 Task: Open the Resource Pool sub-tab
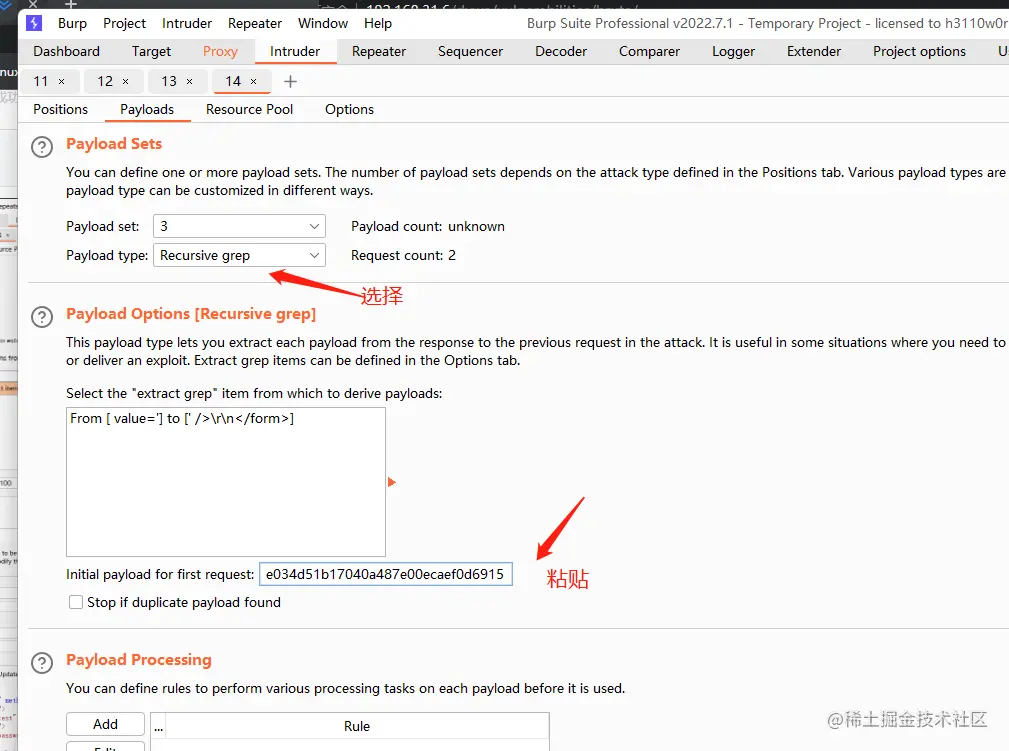(250, 109)
